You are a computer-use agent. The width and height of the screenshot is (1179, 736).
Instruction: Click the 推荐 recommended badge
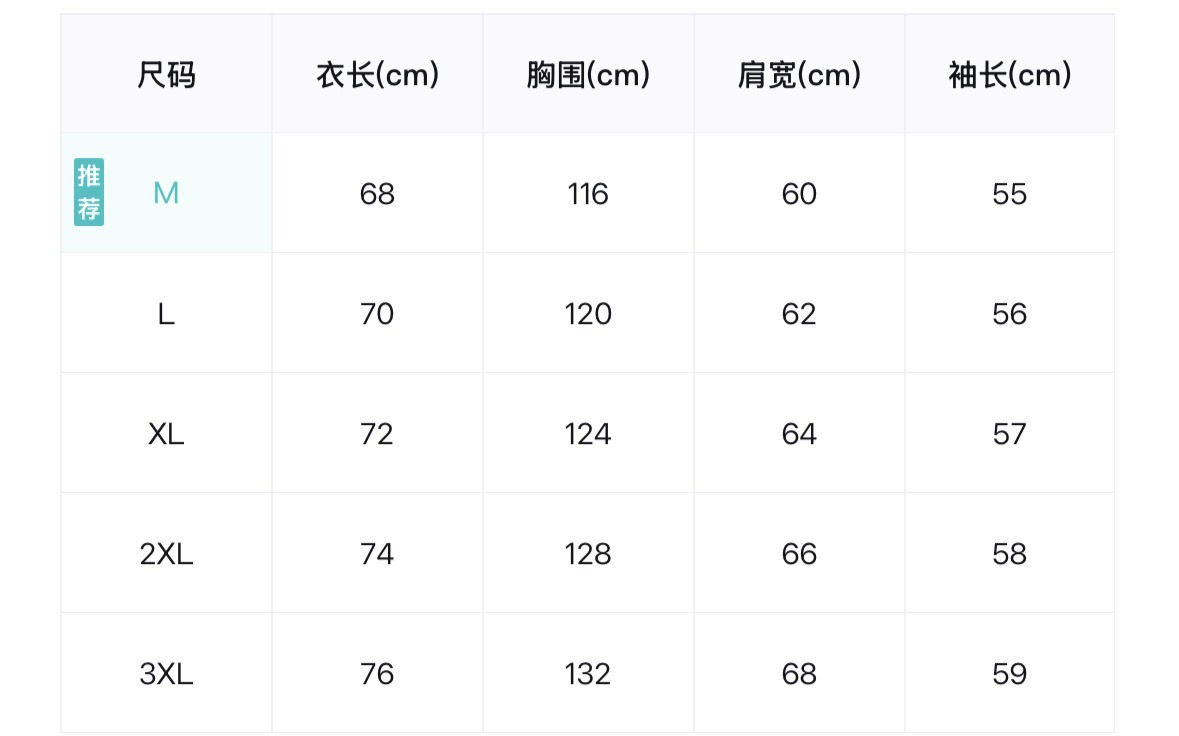point(89,192)
